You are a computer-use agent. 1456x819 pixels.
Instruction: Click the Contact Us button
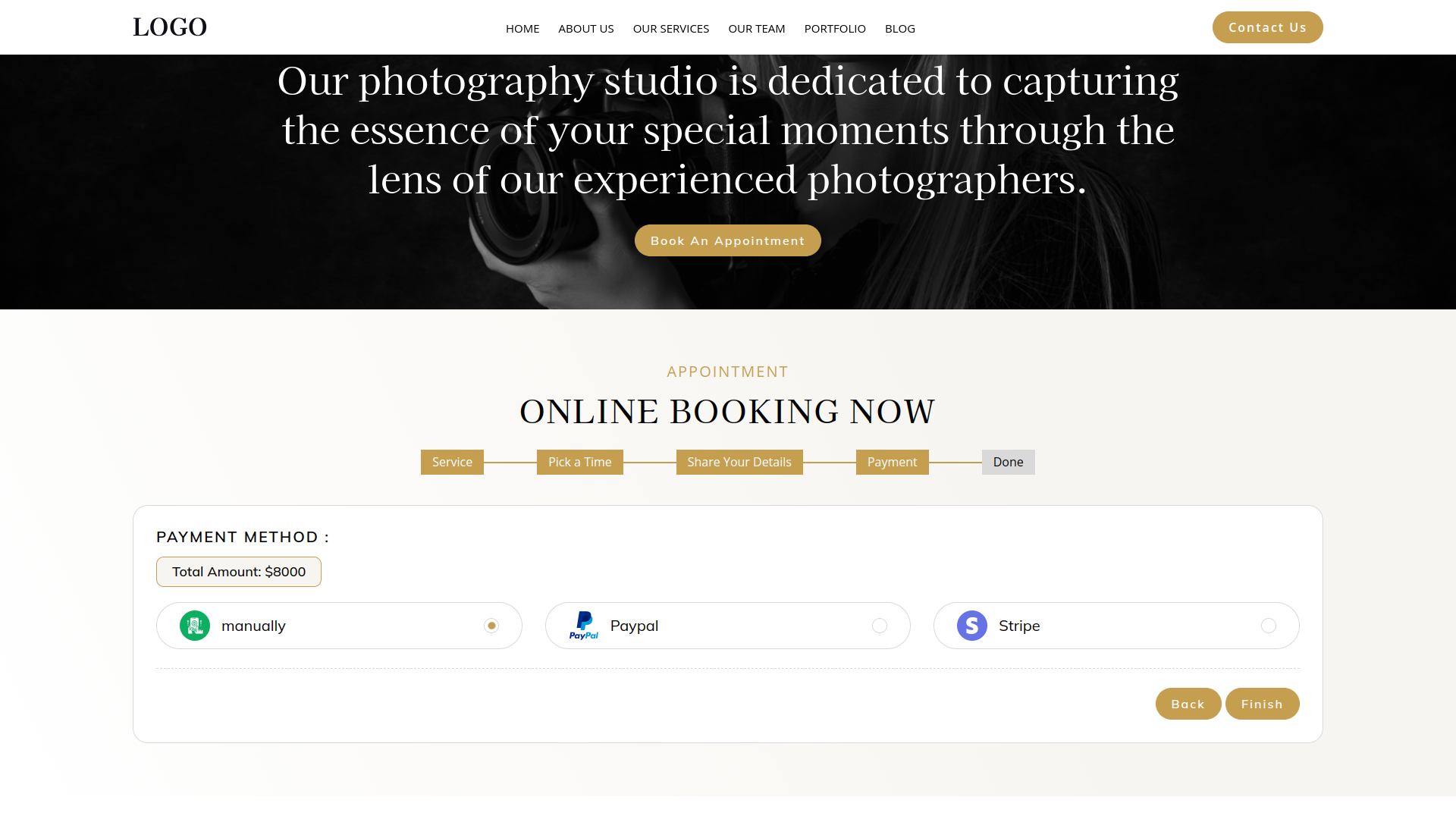[x=1268, y=27]
